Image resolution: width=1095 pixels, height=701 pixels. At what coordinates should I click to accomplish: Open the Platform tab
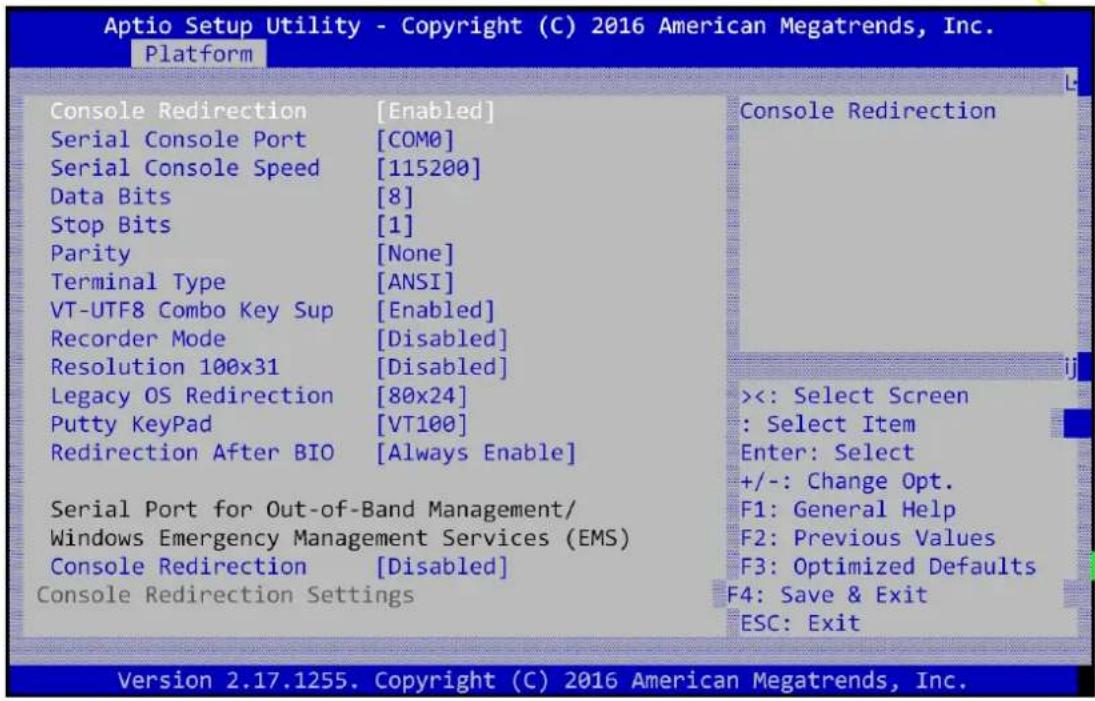(x=198, y=54)
